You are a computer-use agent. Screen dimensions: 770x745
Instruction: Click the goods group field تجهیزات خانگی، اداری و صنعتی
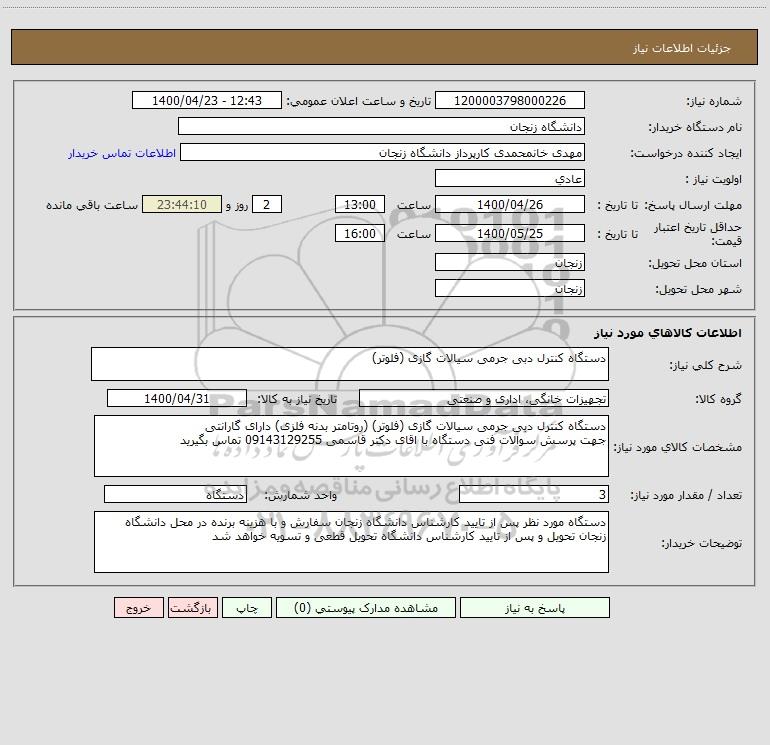coord(484,398)
